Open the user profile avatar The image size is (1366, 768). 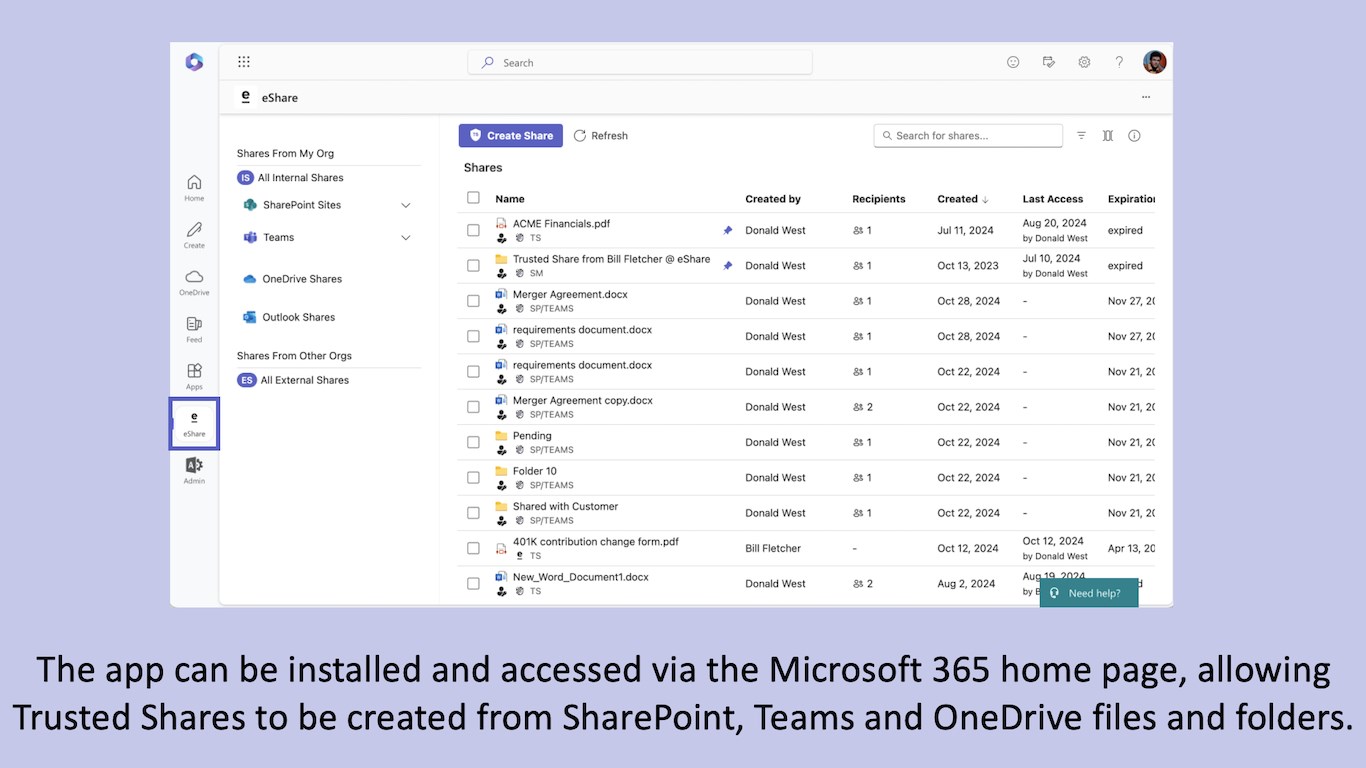tap(1155, 62)
